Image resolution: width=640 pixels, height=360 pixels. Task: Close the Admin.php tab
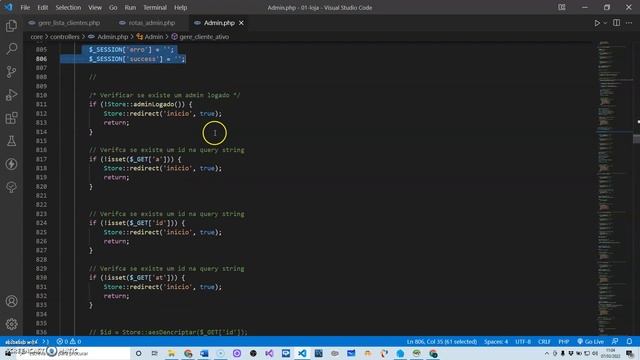tap(241, 23)
